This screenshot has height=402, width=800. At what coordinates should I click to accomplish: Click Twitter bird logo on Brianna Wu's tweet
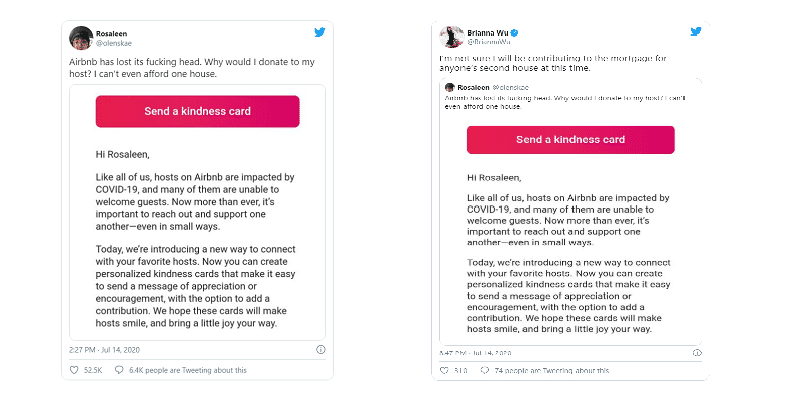(694, 34)
